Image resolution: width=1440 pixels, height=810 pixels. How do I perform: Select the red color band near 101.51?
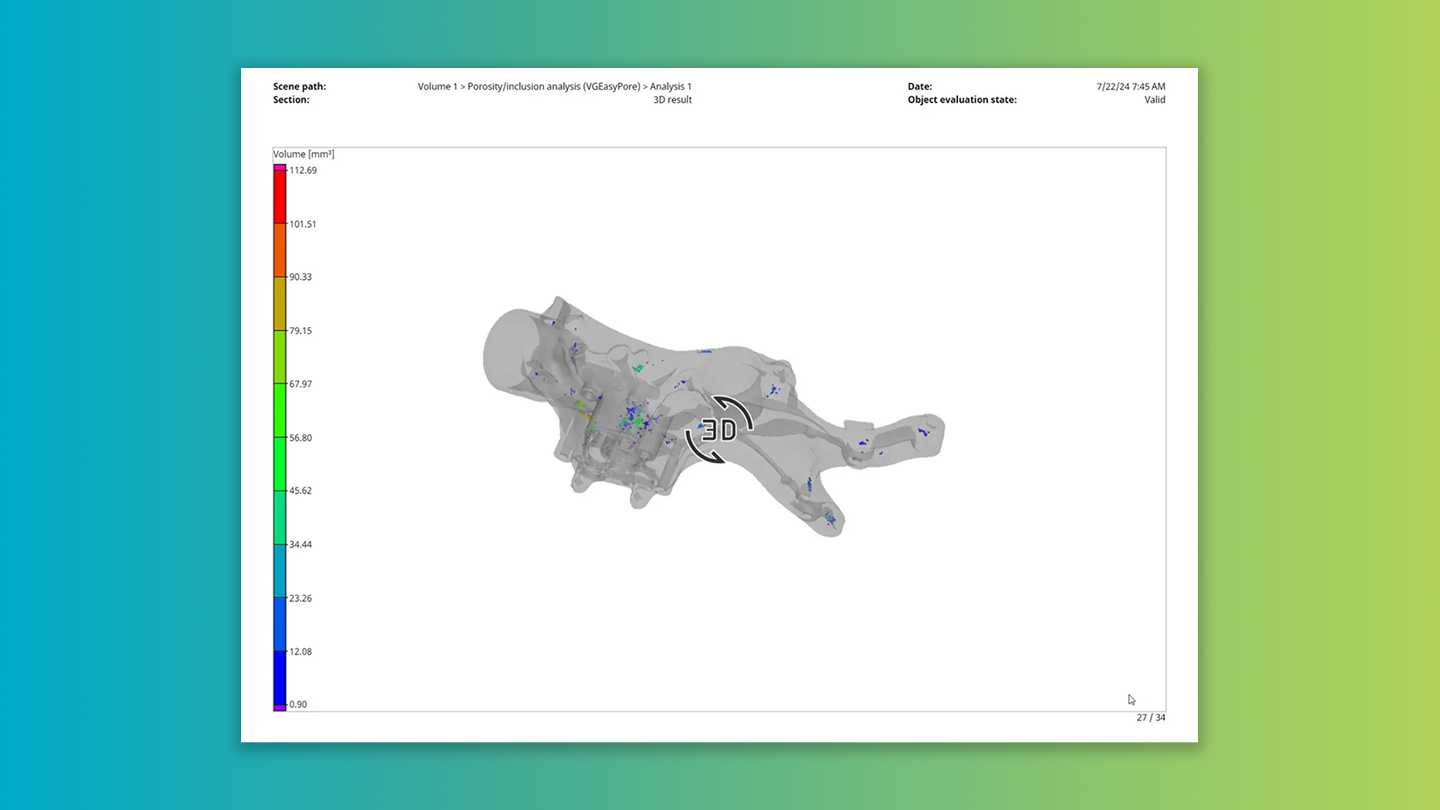click(x=280, y=197)
